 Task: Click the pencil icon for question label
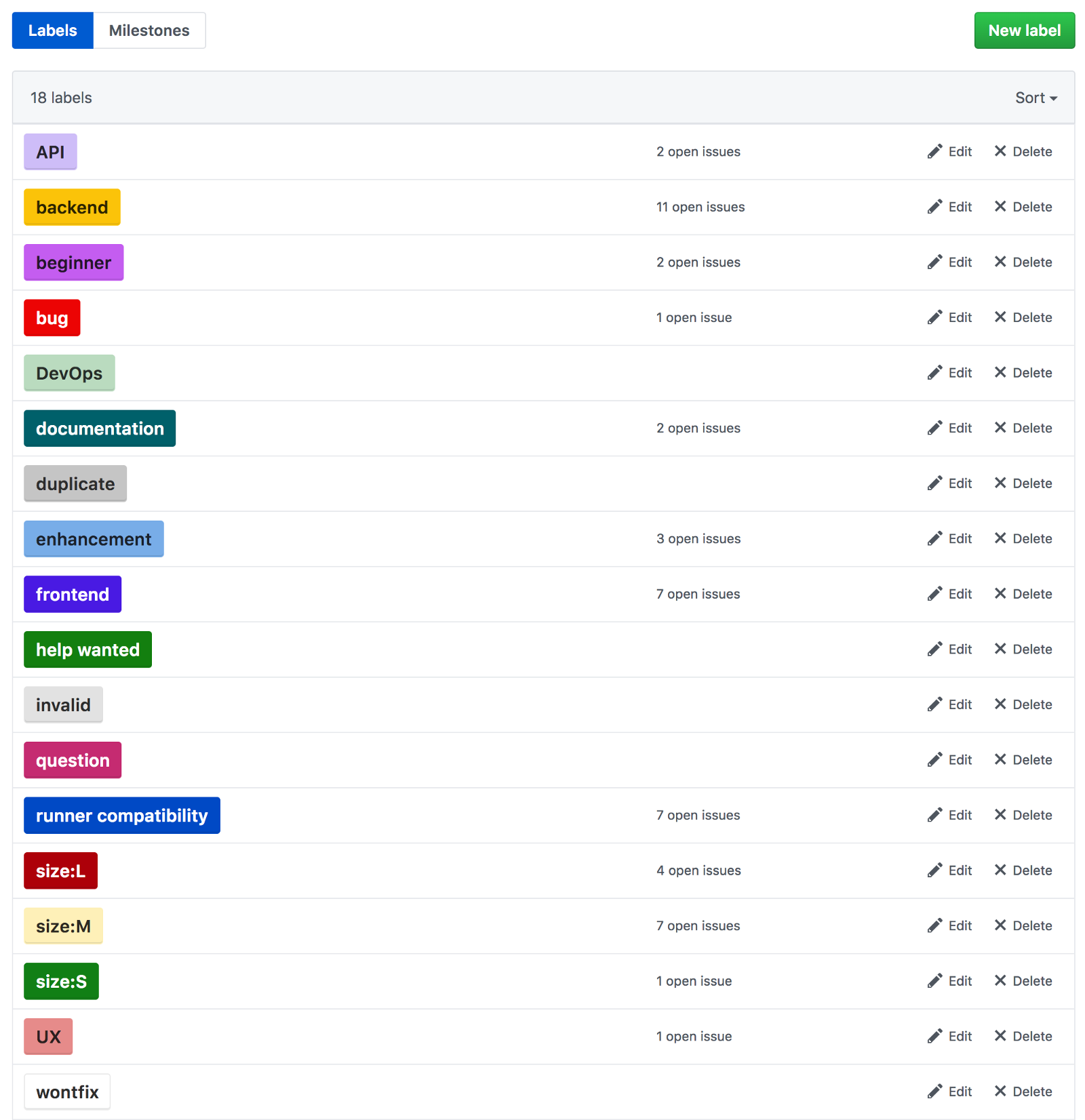934,759
